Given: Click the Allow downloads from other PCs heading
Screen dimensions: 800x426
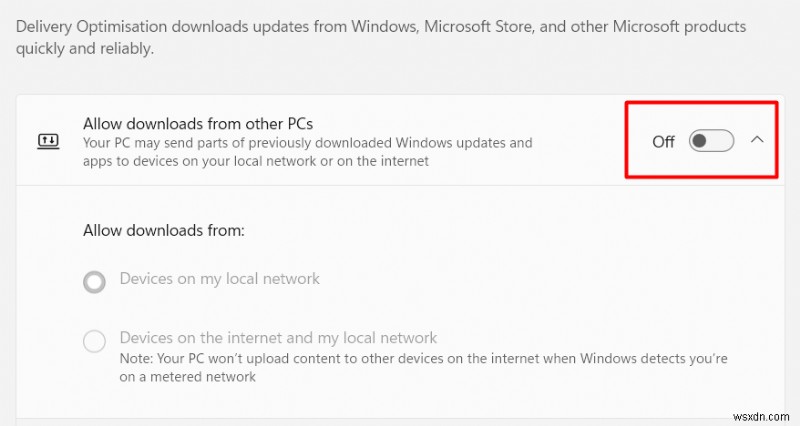Looking at the screenshot, I should [198, 124].
